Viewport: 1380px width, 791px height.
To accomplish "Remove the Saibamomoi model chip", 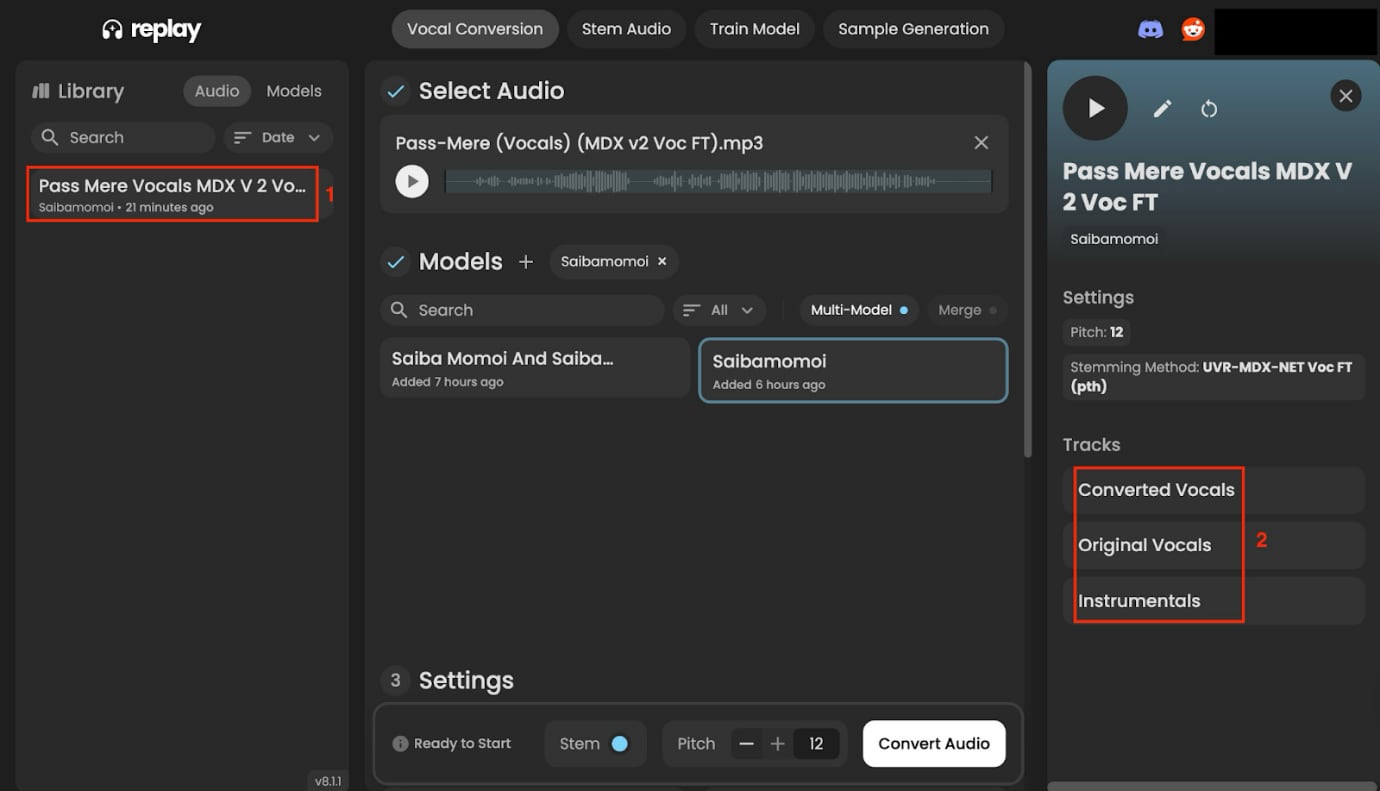I will 661,262.
